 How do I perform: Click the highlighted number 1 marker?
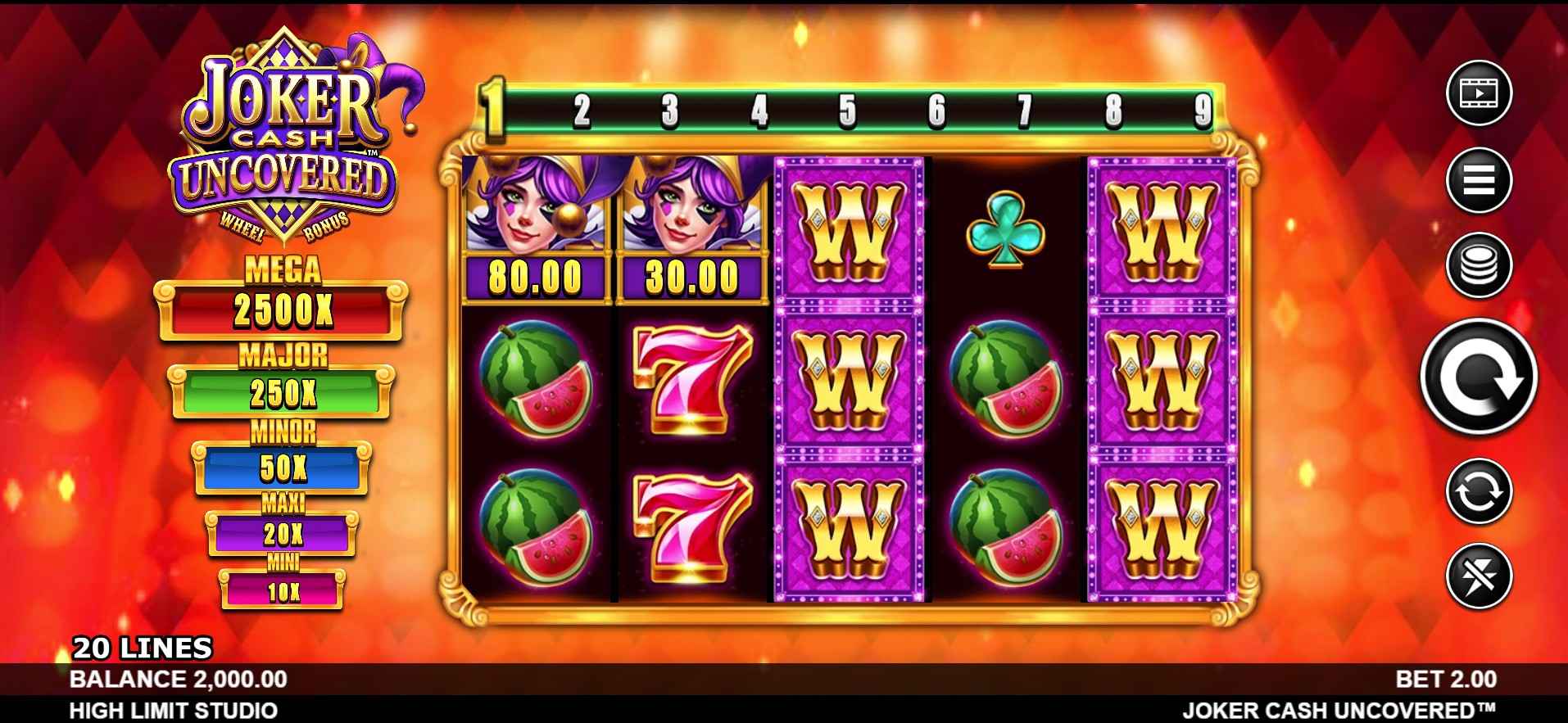[492, 109]
